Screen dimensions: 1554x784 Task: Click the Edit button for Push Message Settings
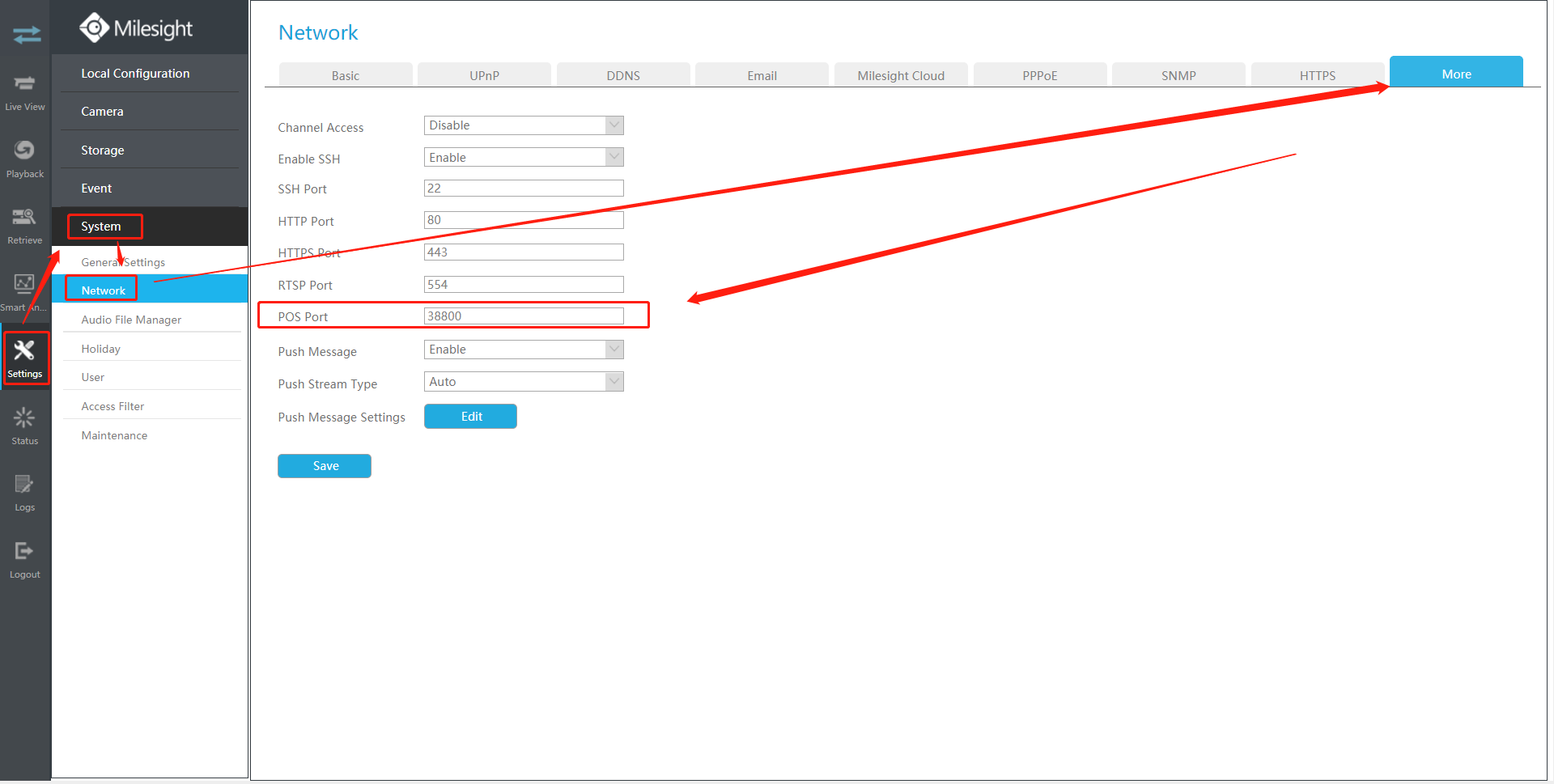(470, 417)
